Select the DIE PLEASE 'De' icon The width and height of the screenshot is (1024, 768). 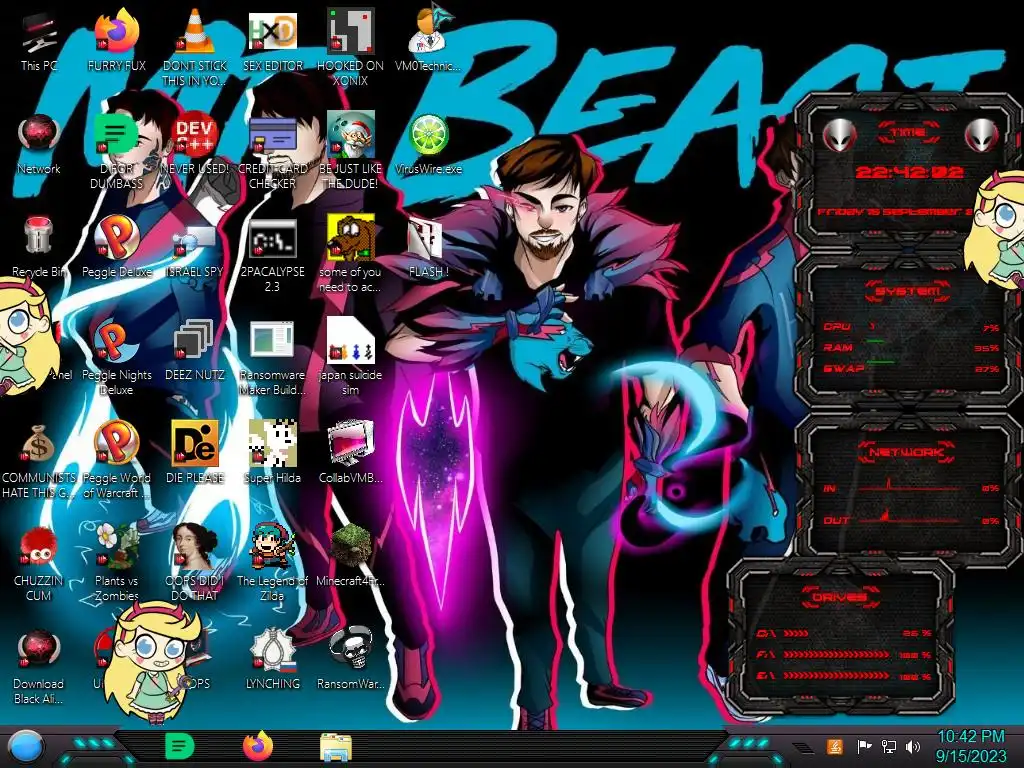click(x=195, y=443)
